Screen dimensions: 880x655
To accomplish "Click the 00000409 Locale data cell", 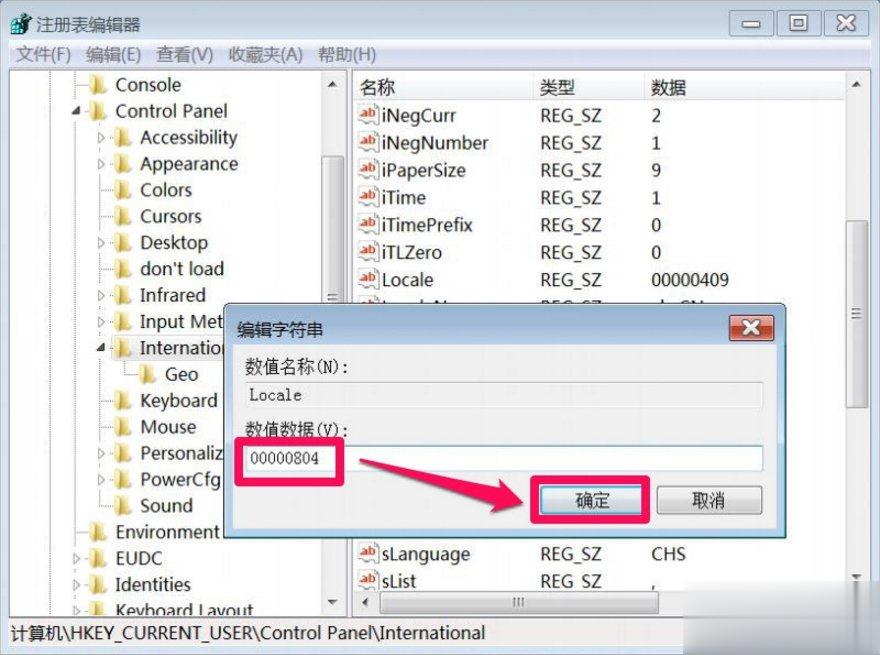I will click(x=690, y=280).
